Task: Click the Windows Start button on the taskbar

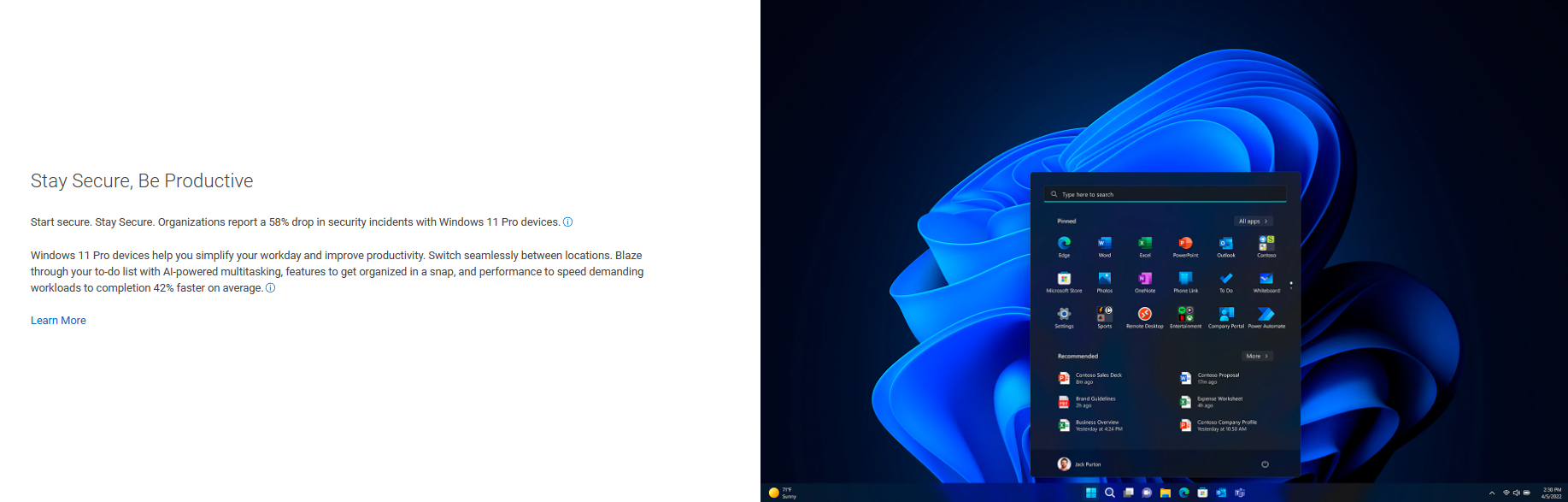Action: point(1091,493)
